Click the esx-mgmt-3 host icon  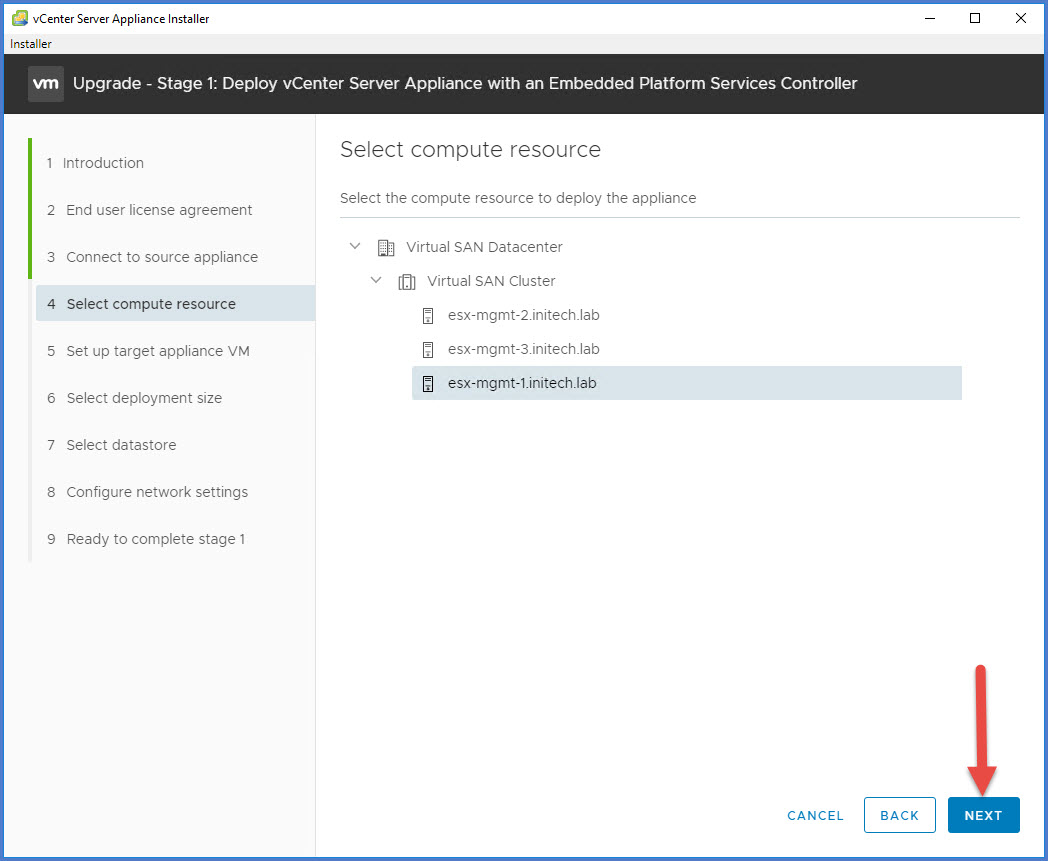click(x=428, y=350)
